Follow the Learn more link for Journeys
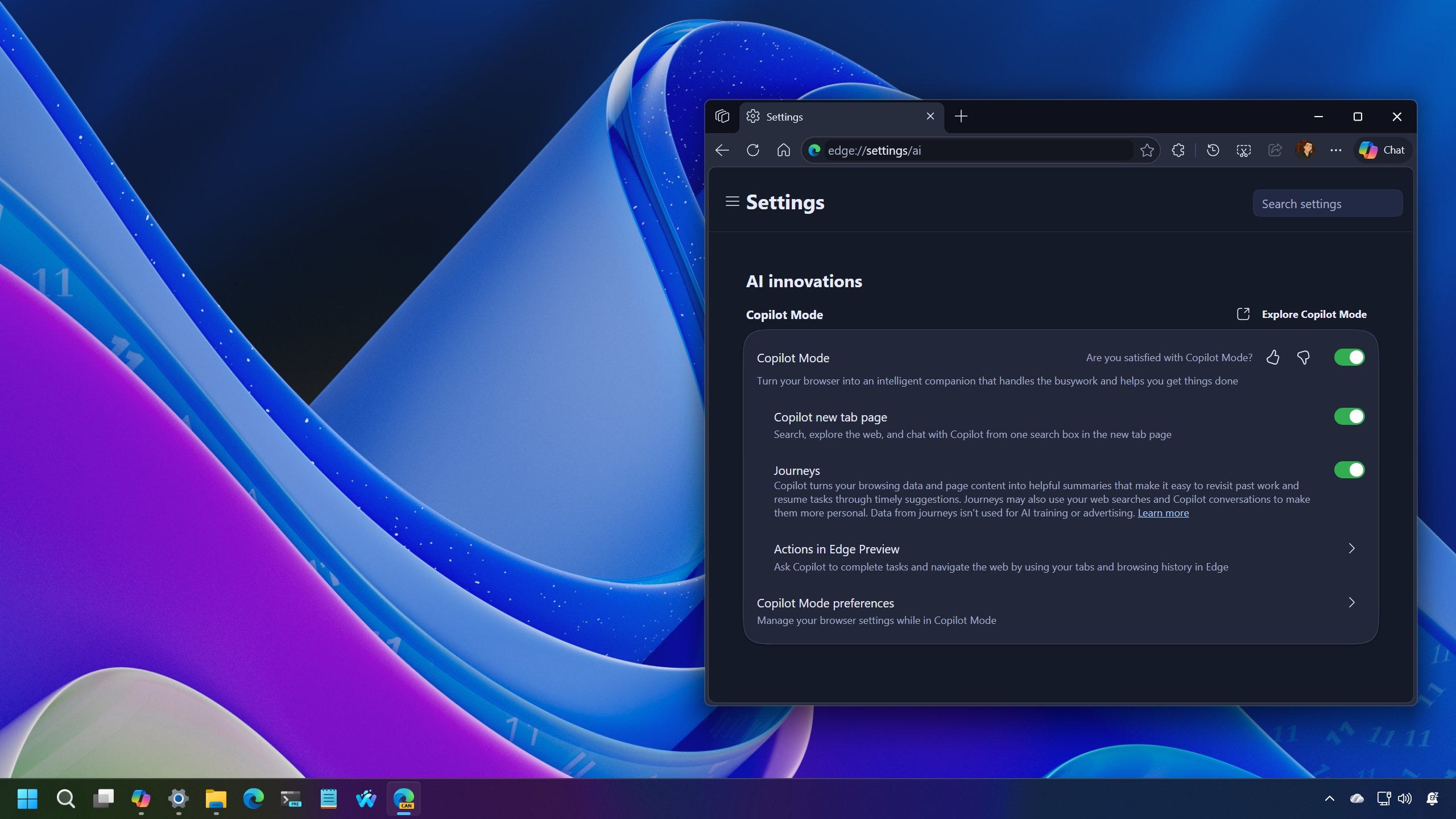Screen dimensions: 1456x819 coord(1163,513)
